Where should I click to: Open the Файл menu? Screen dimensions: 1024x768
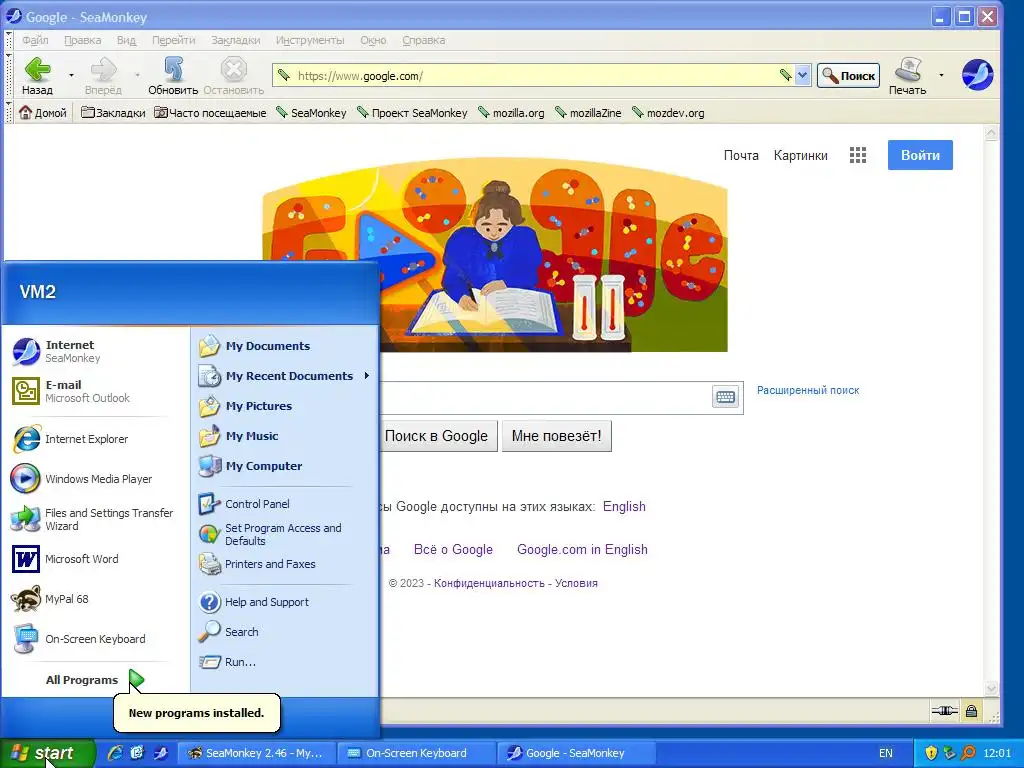[35, 40]
